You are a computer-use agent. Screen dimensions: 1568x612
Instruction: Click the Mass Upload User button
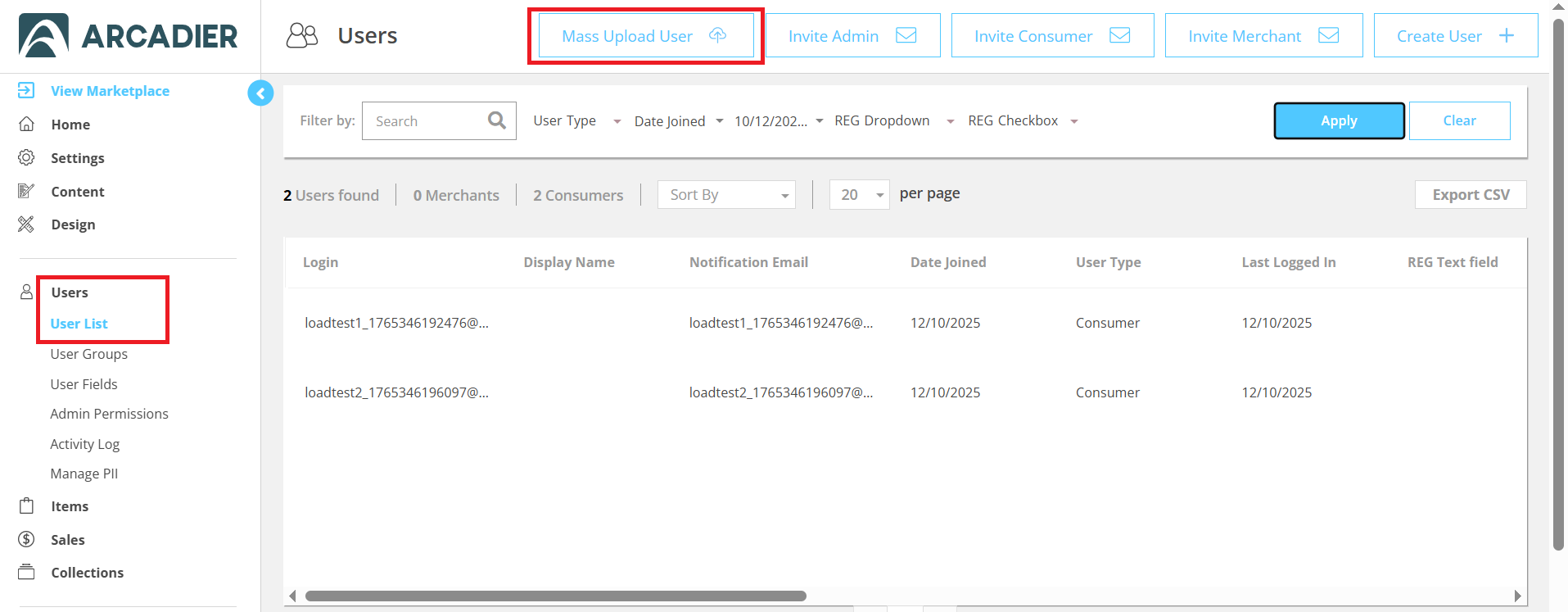(x=646, y=35)
